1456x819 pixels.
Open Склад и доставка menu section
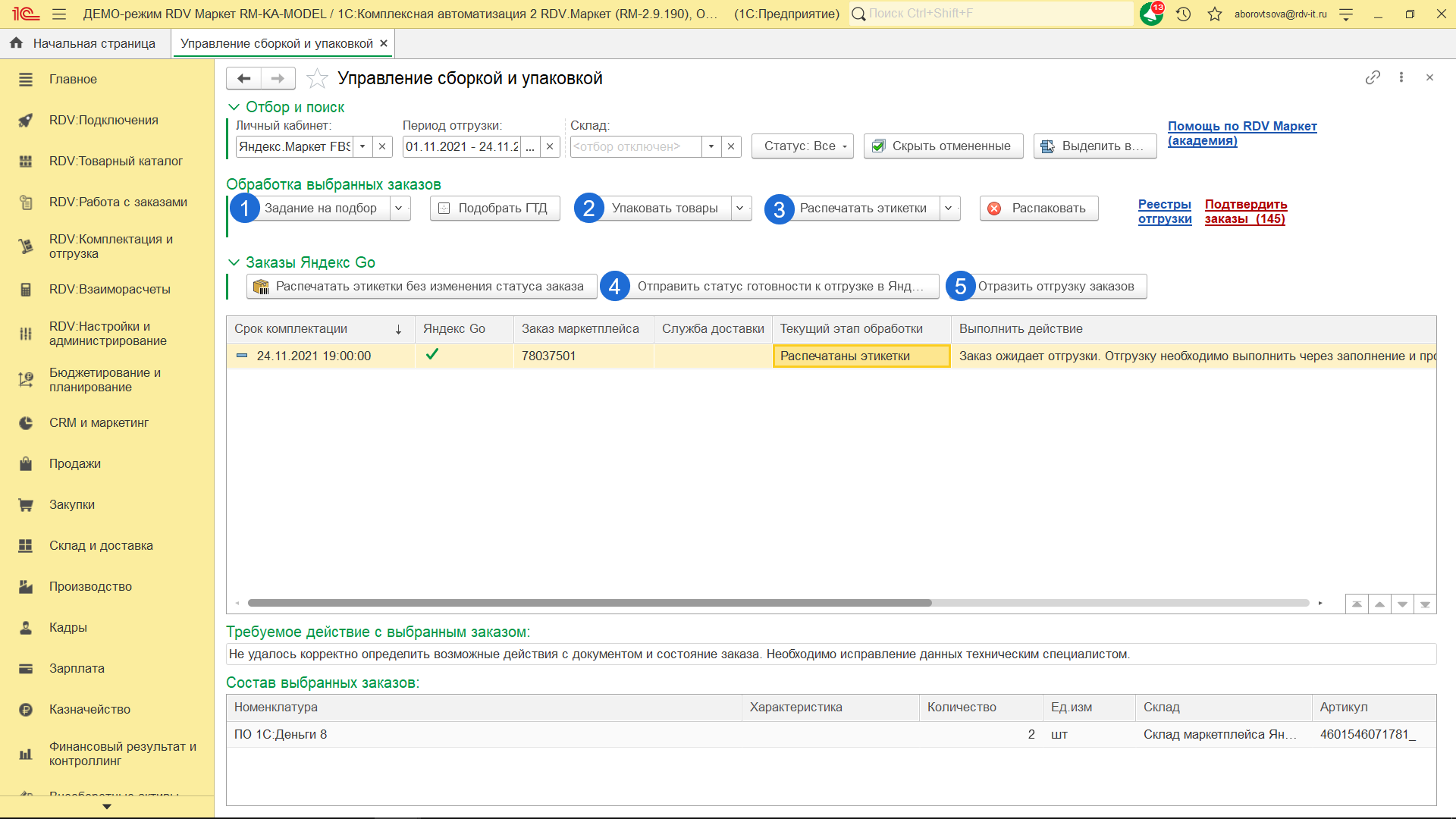[101, 545]
